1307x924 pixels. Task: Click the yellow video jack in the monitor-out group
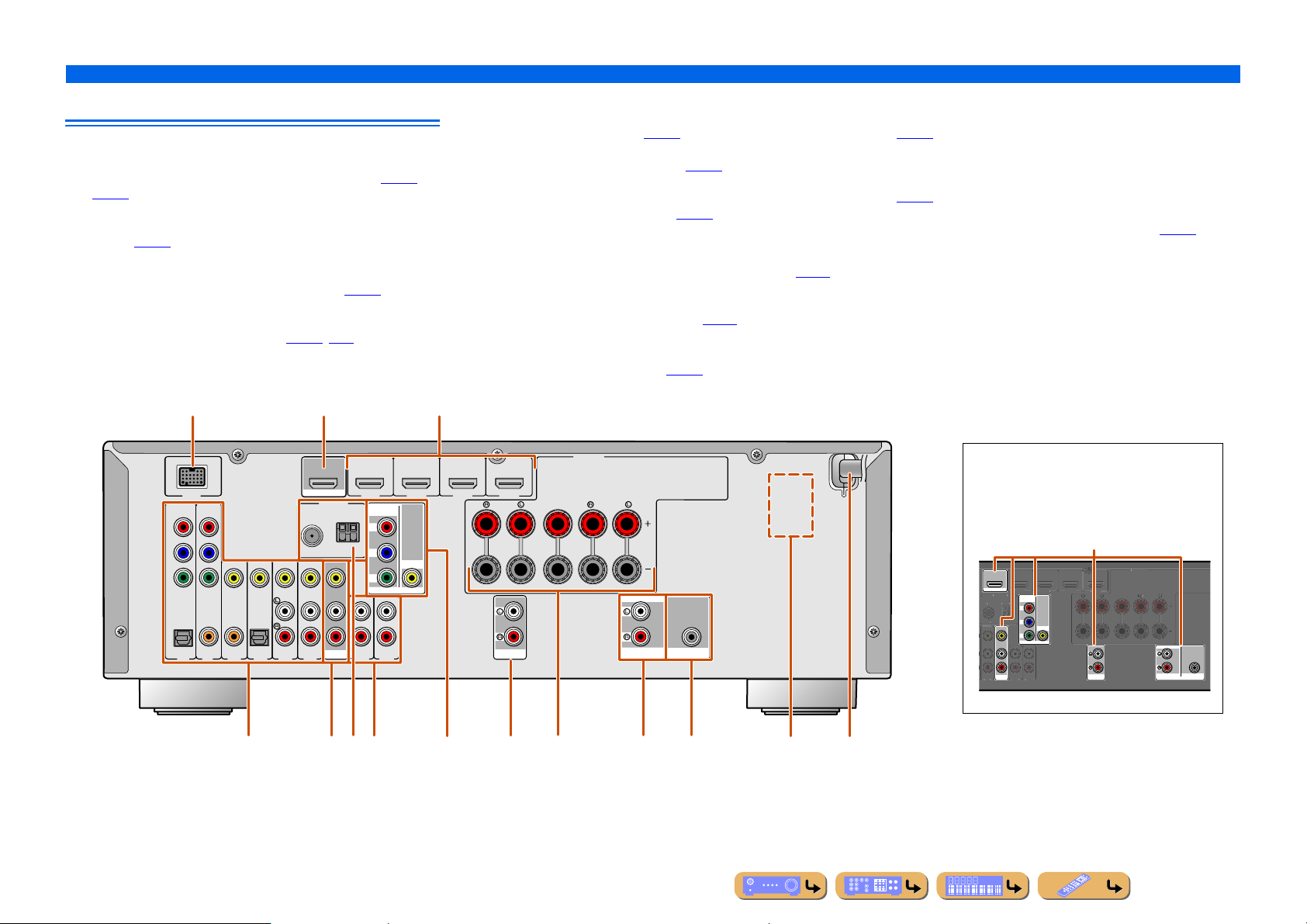(x=411, y=578)
